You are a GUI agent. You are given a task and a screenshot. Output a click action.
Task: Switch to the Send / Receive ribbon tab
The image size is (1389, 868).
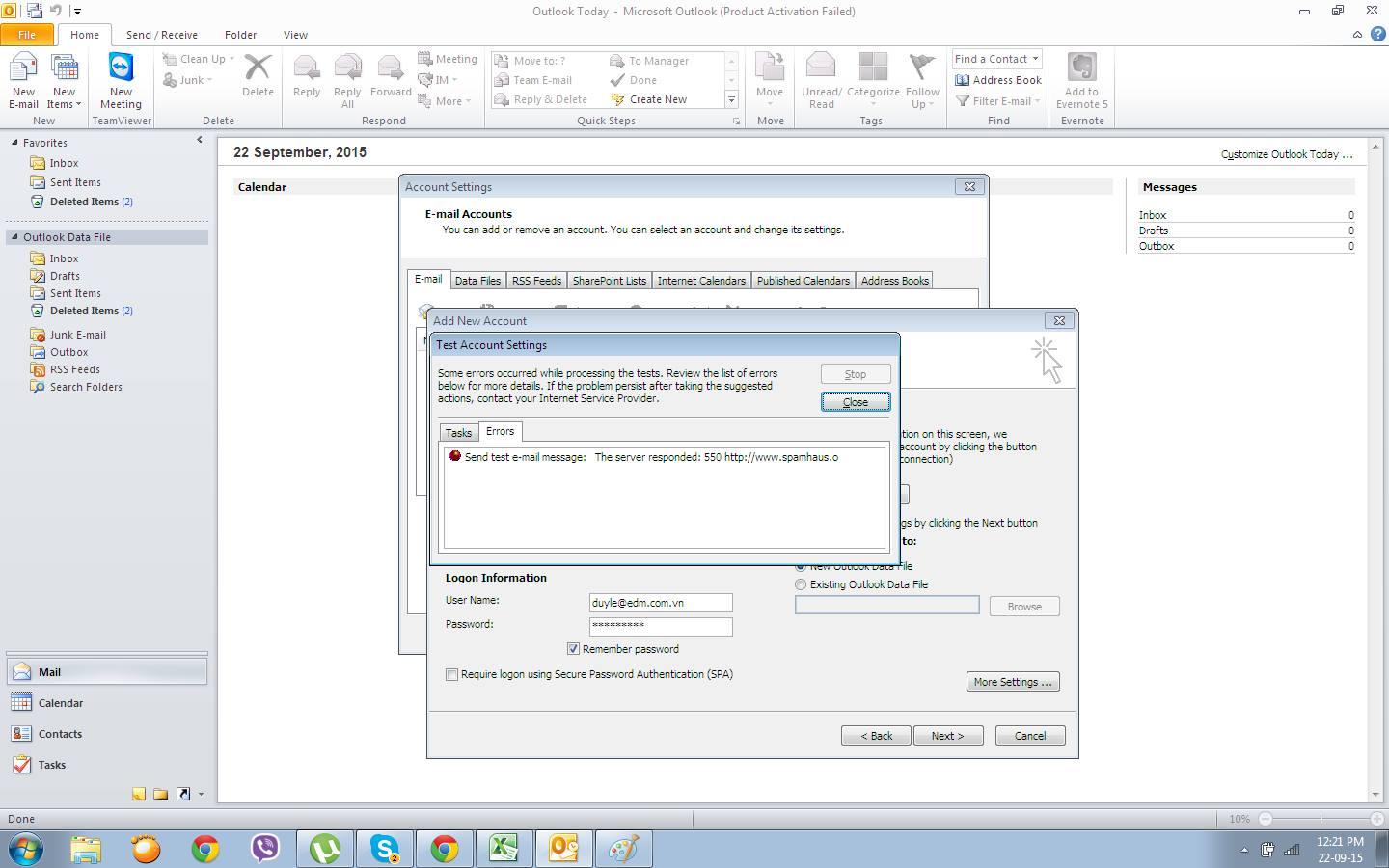coord(161,34)
